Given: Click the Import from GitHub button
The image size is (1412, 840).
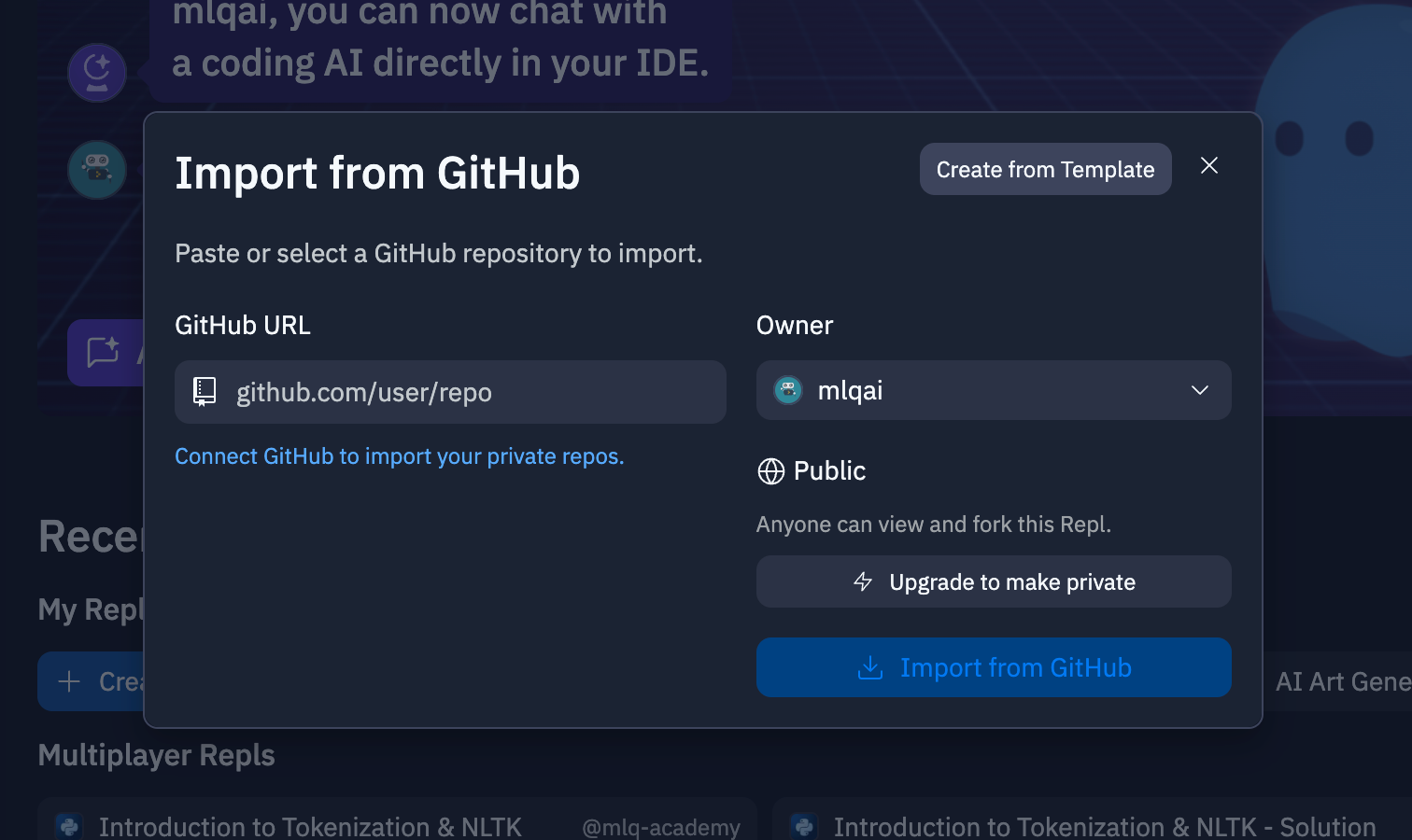Looking at the screenshot, I should click(x=994, y=667).
